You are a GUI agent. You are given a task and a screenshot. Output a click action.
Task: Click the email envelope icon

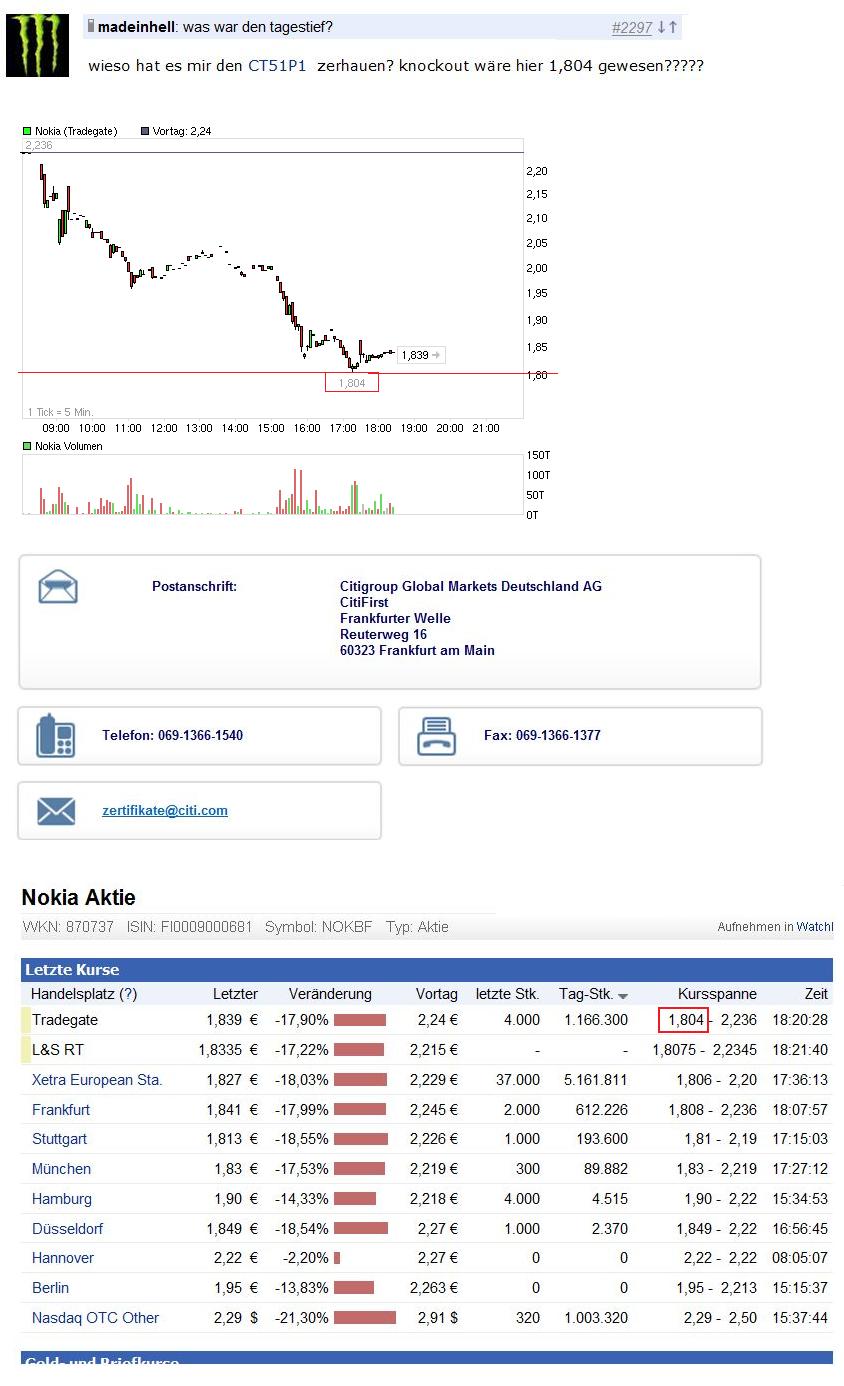click(56, 811)
